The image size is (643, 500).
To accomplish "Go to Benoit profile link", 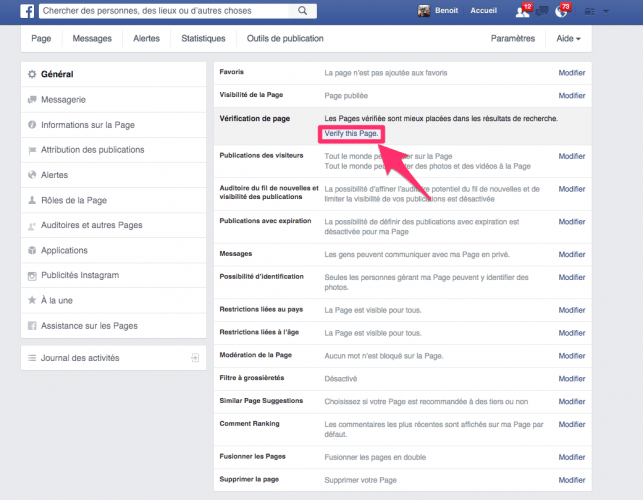I will point(446,11).
